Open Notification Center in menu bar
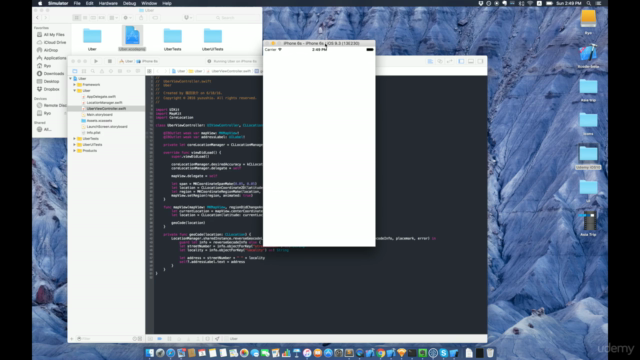This screenshot has height=360, width=640. [598, 3]
